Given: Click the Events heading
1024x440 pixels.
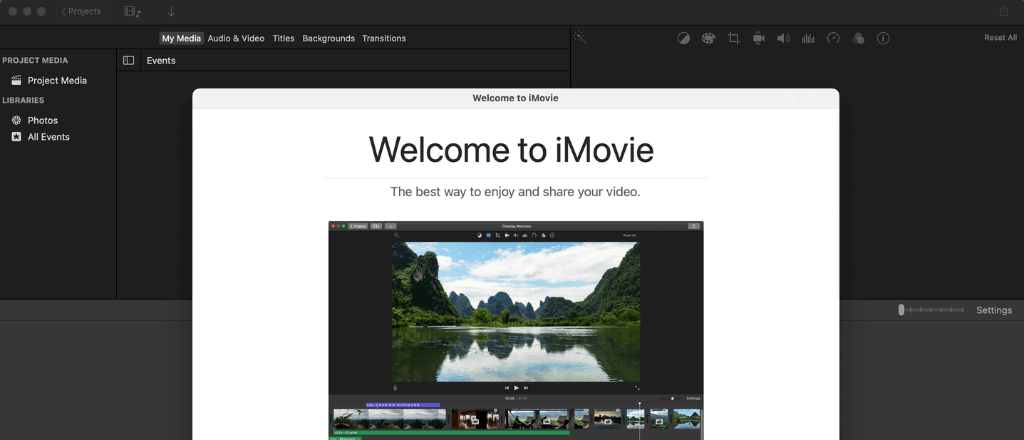Looking at the screenshot, I should click(161, 61).
